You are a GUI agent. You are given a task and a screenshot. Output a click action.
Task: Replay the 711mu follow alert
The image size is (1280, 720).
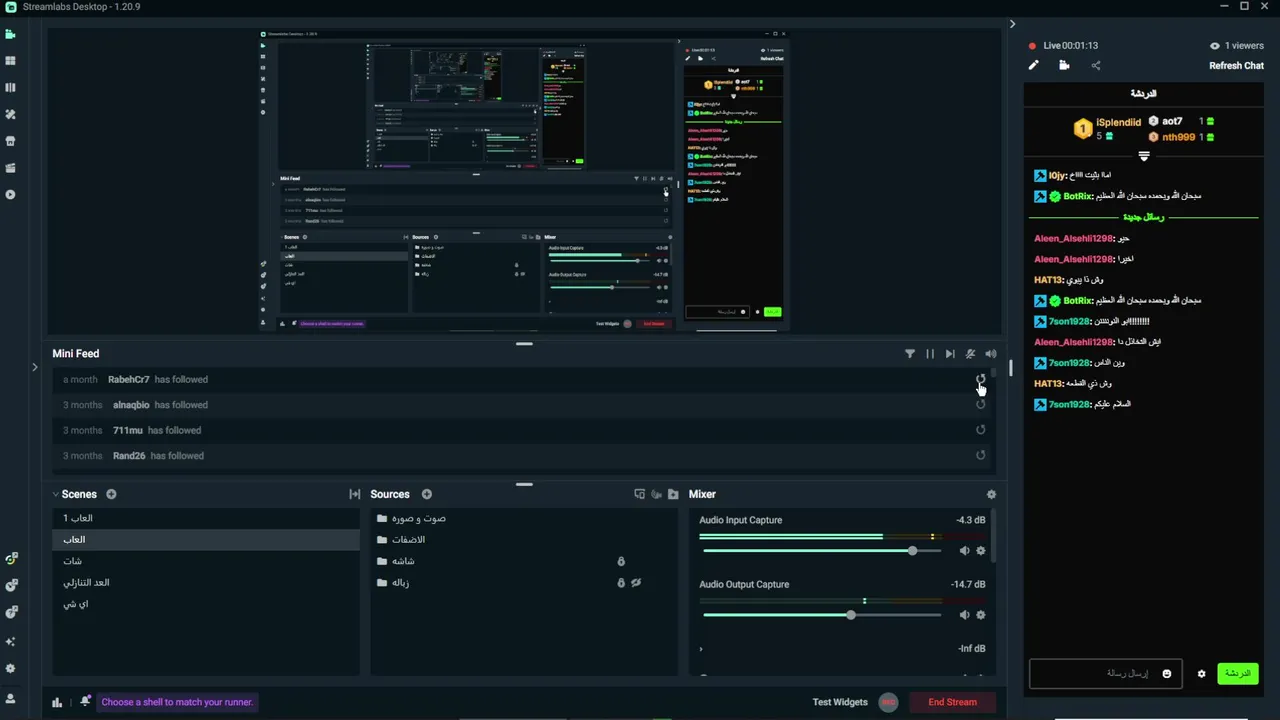pyautogui.click(x=980, y=430)
